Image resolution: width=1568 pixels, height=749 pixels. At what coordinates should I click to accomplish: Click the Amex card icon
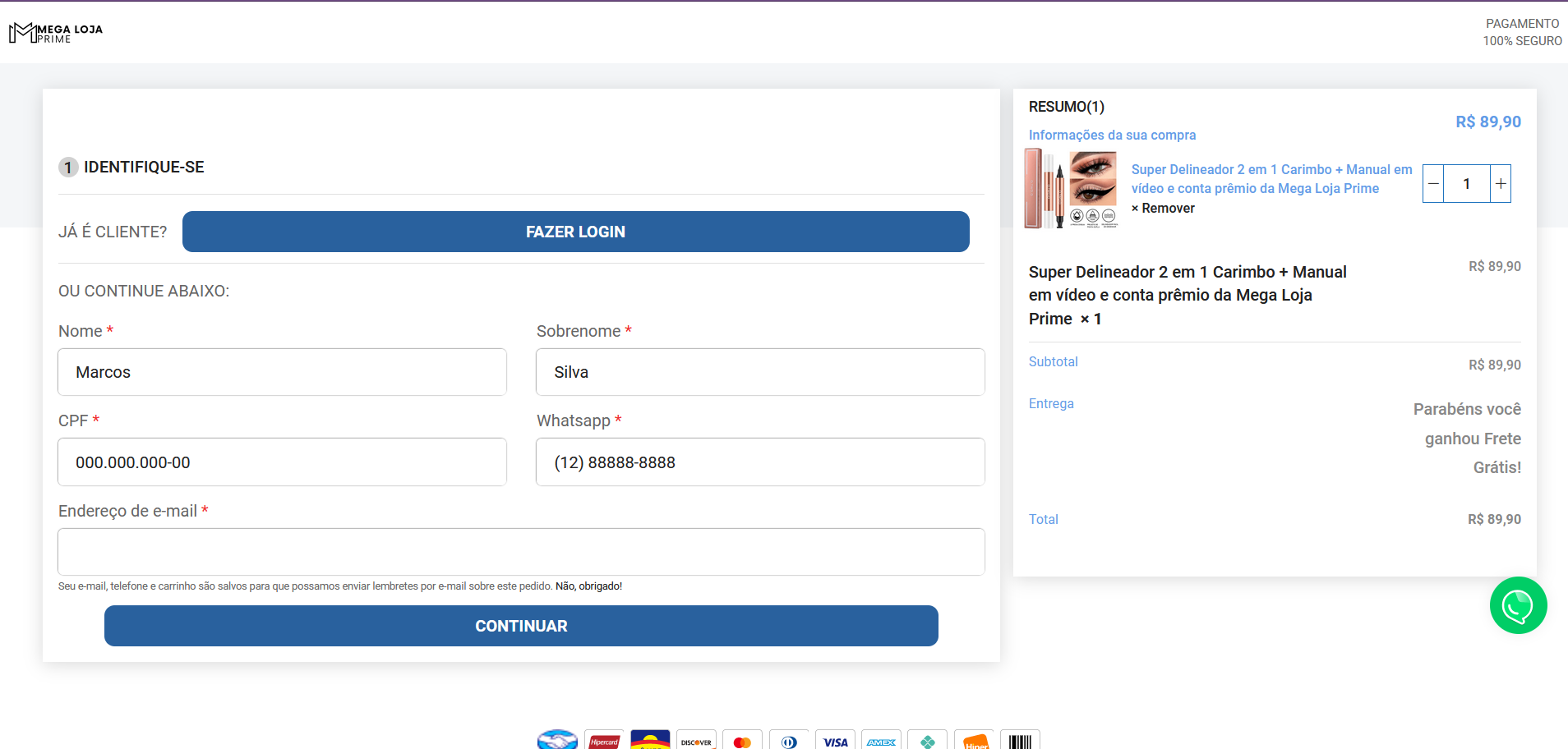tap(881, 741)
